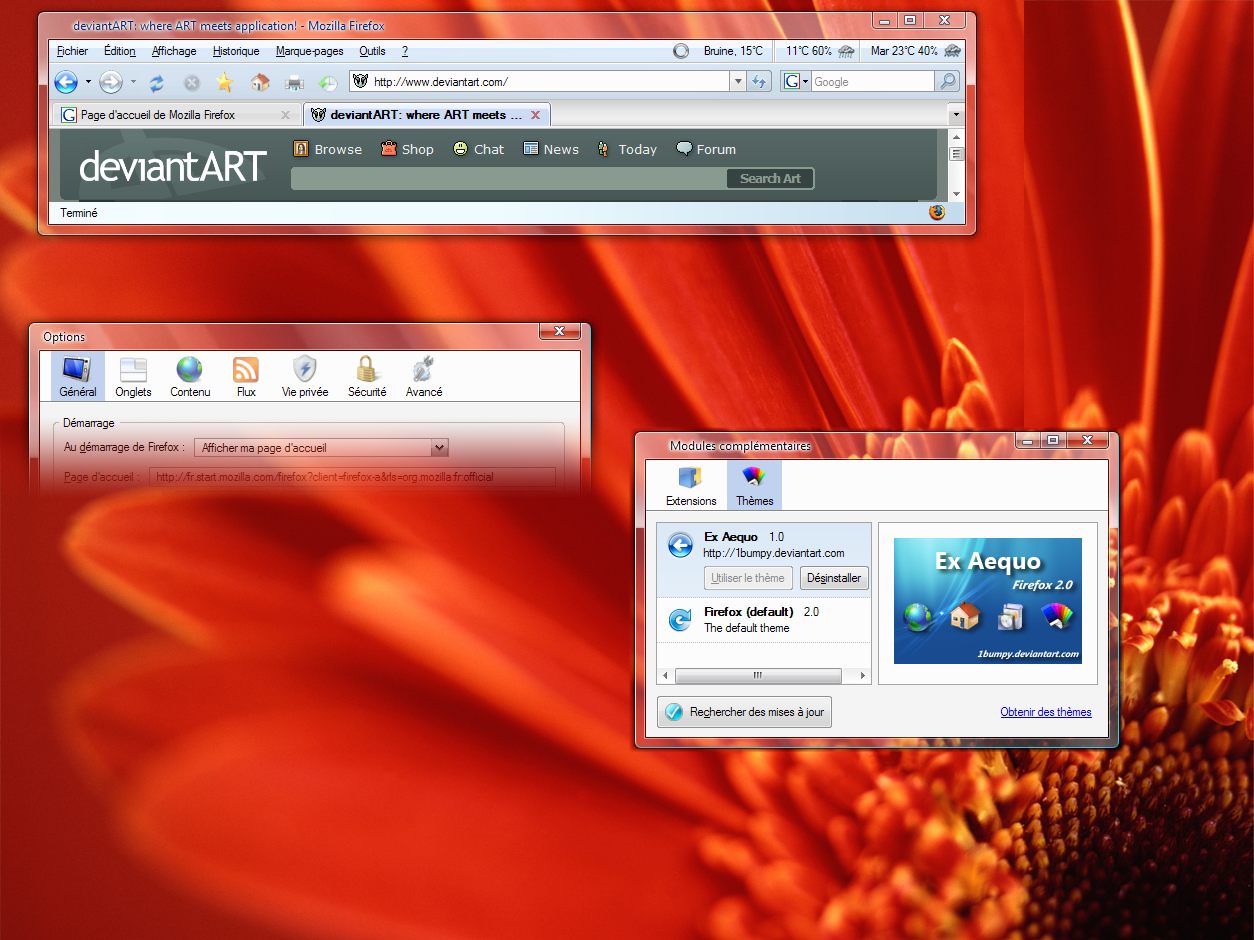Switch to Thèmes in Modules complémentaires
Image resolution: width=1254 pixels, height=940 pixels.
754,486
